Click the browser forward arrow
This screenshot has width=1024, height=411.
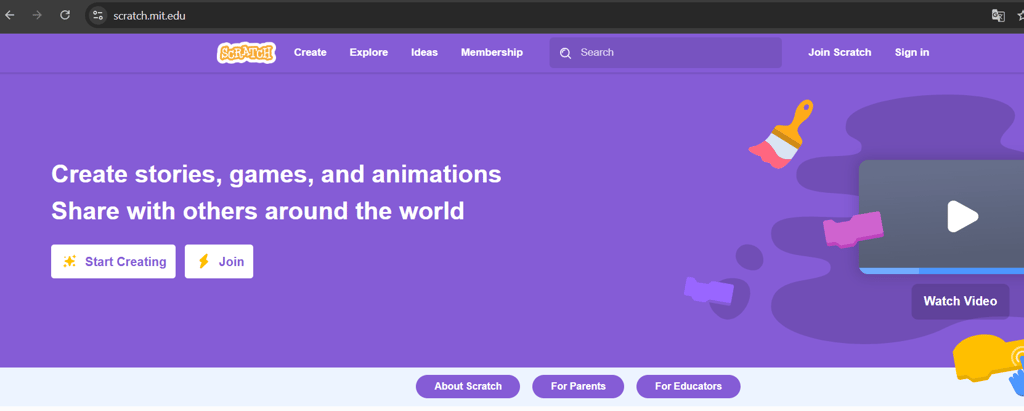(37, 15)
